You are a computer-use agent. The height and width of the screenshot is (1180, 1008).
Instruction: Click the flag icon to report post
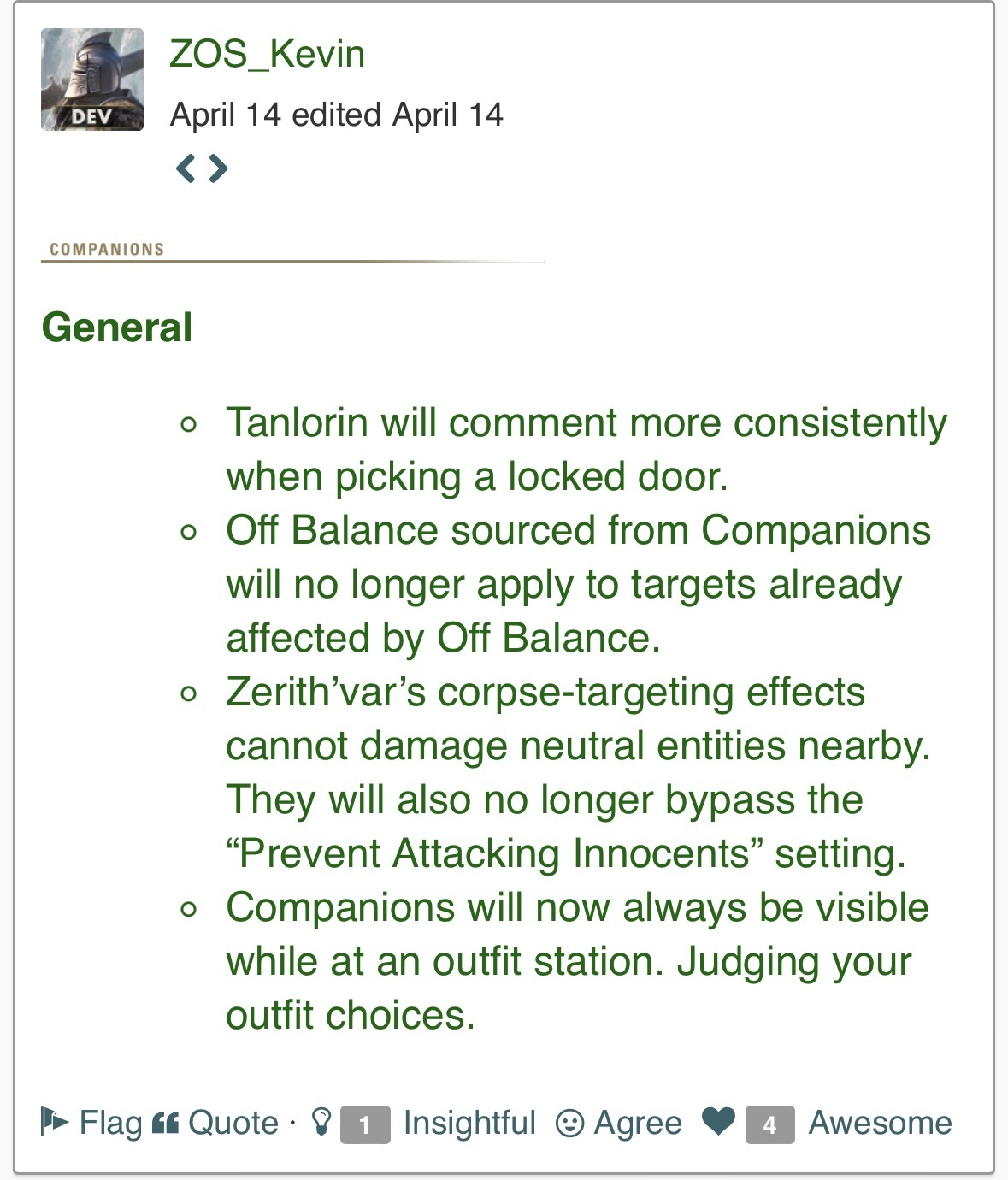[55, 1121]
